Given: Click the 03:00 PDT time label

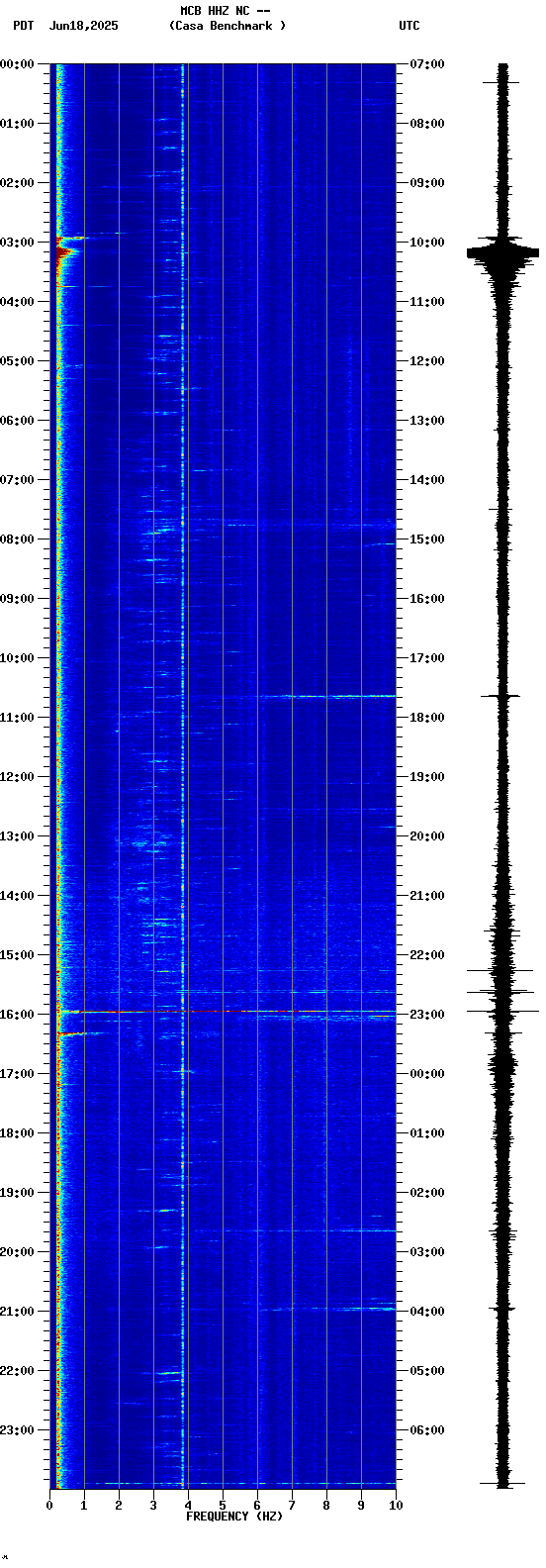Looking at the screenshot, I should 17,243.
